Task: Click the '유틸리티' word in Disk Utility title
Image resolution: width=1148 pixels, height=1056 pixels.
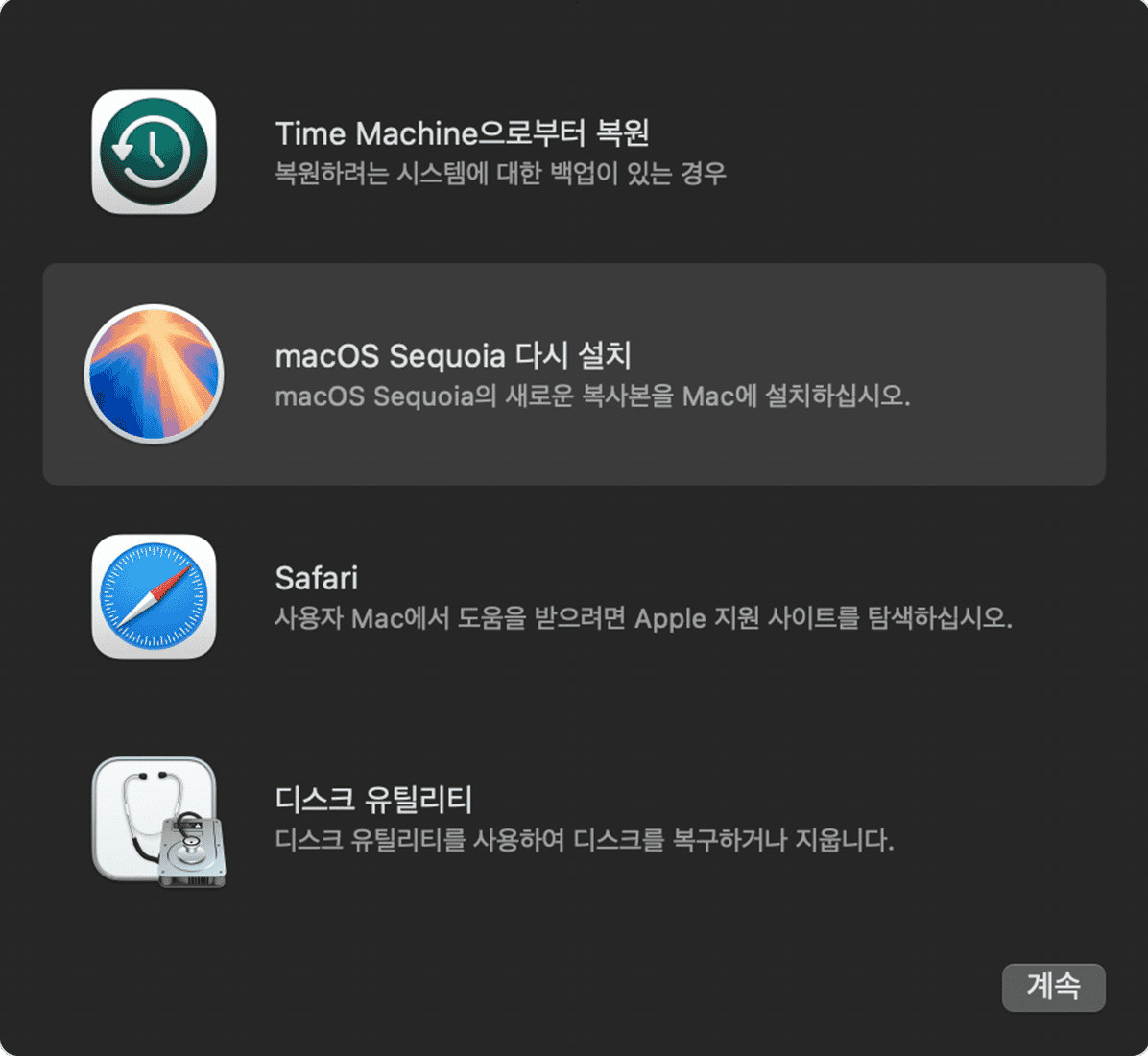Action: tap(419, 799)
